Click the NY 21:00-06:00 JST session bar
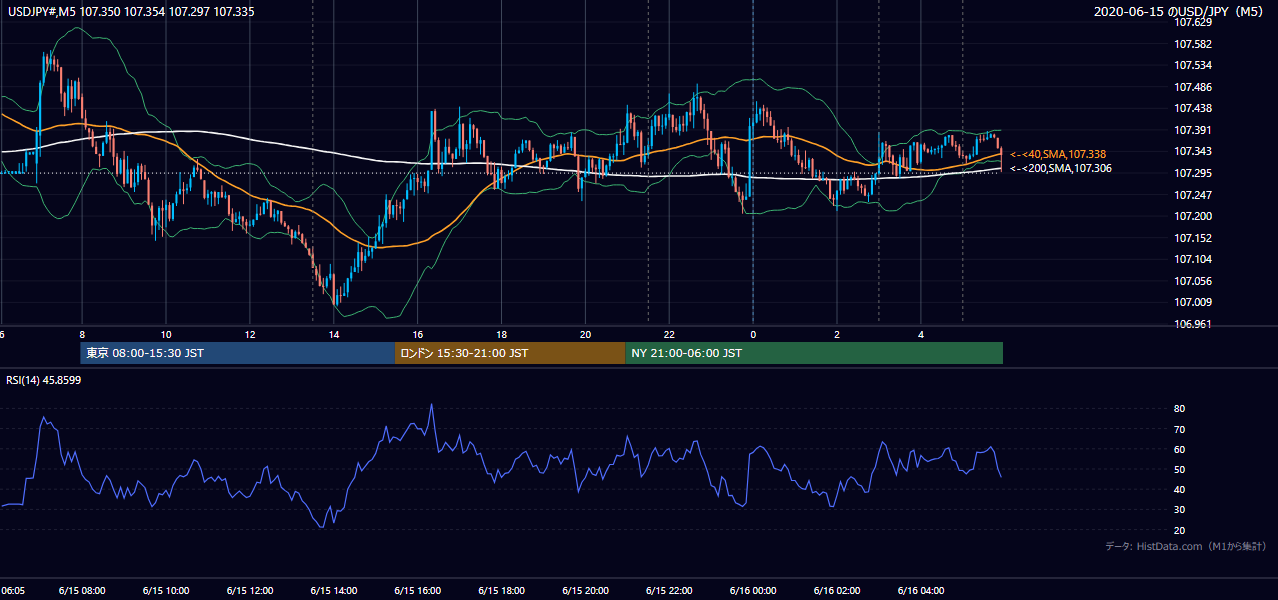The width and height of the screenshot is (1278, 600). [814, 353]
